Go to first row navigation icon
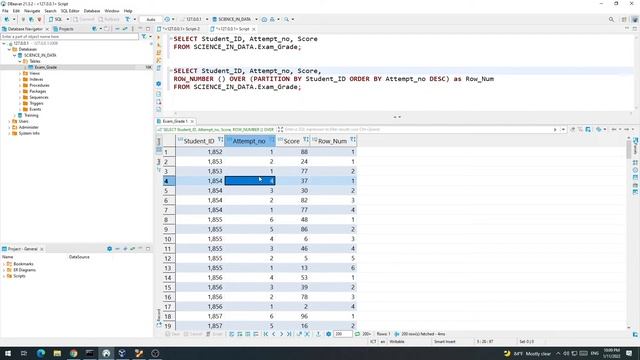Image resolution: width=640 pixels, height=360 pixels. coord(266,334)
